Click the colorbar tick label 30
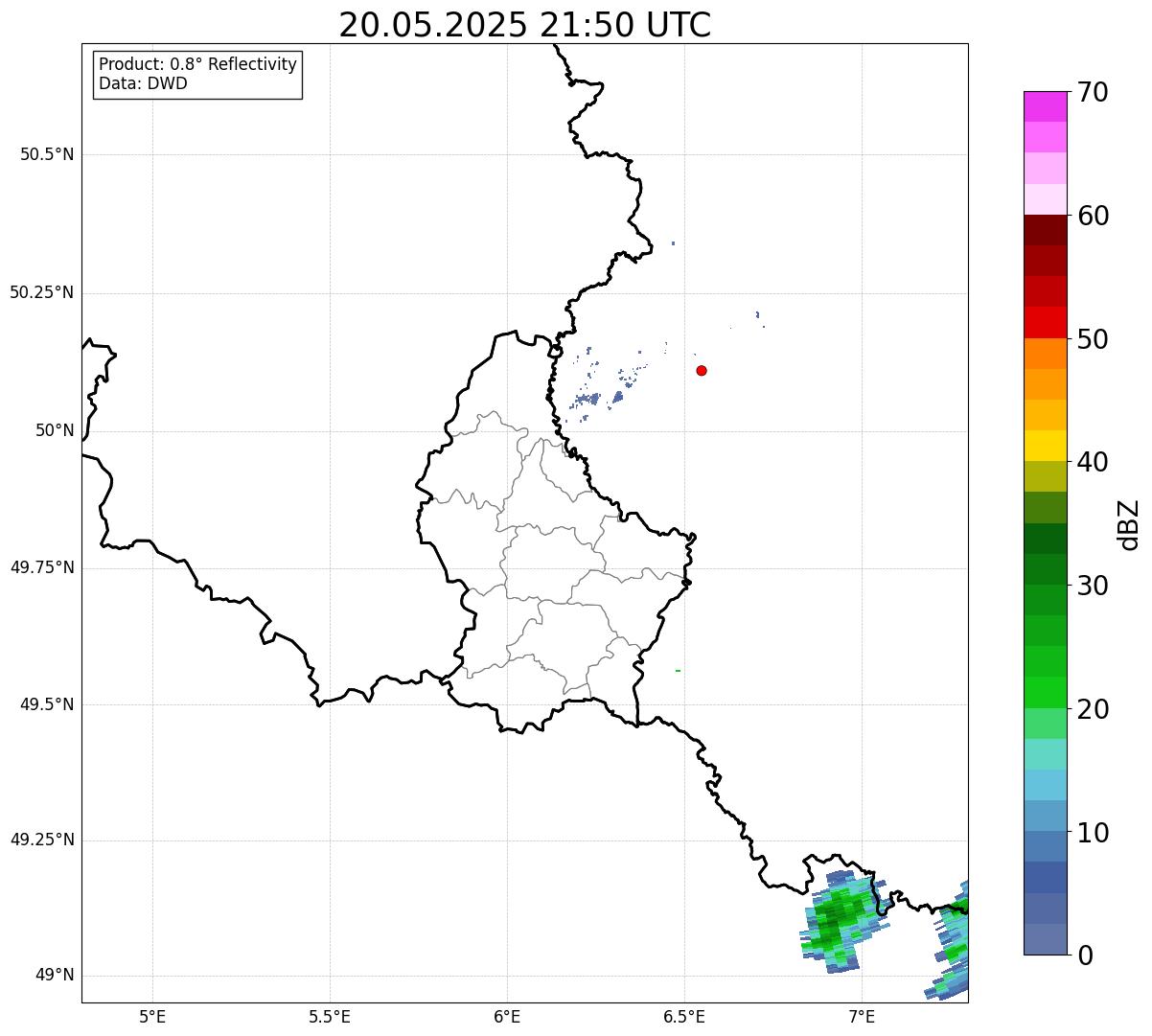The width and height of the screenshot is (1152, 1036). coord(1093,586)
